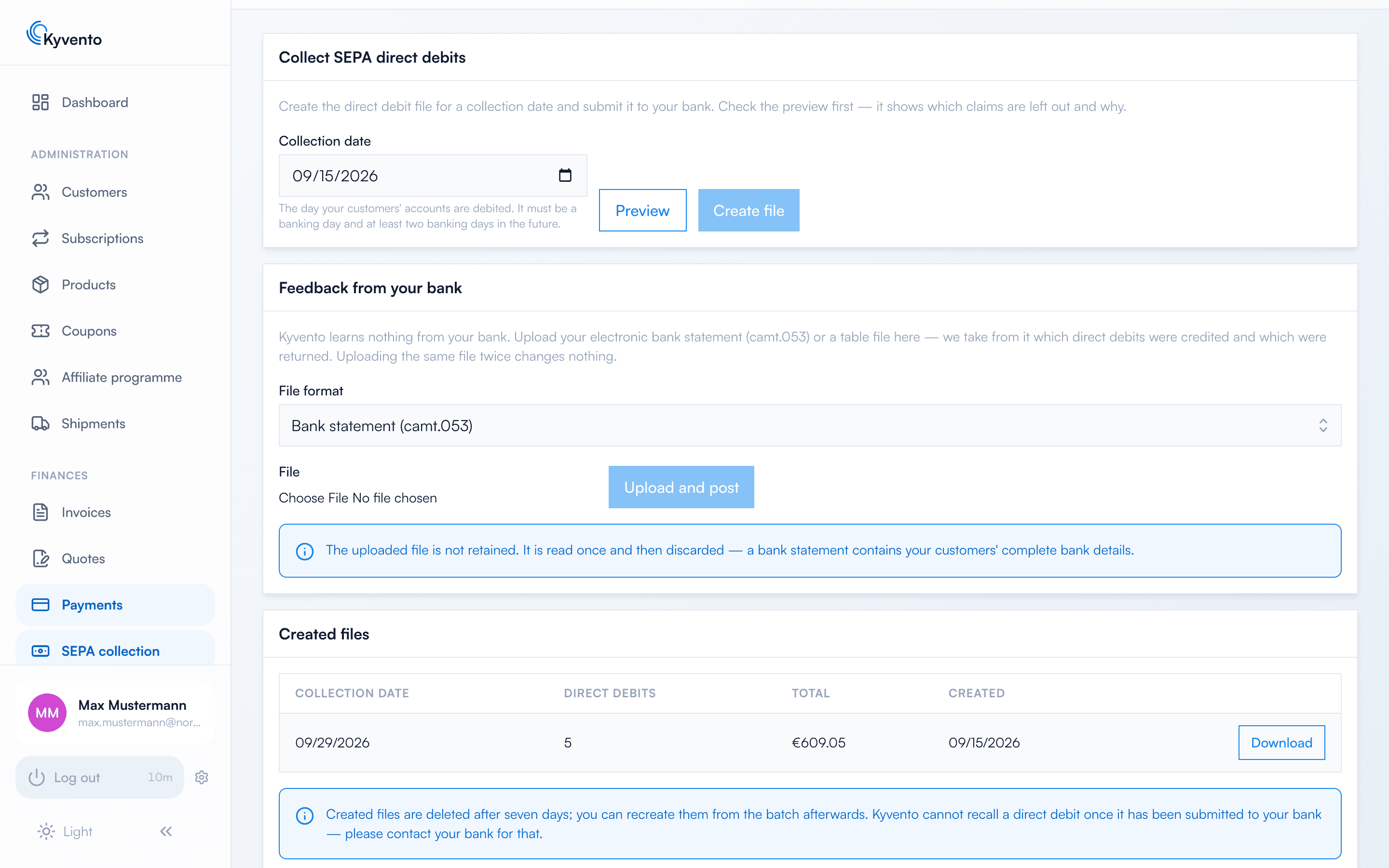Open Customers from the sidebar
Viewport: 1389px width, 868px height.
(115, 192)
